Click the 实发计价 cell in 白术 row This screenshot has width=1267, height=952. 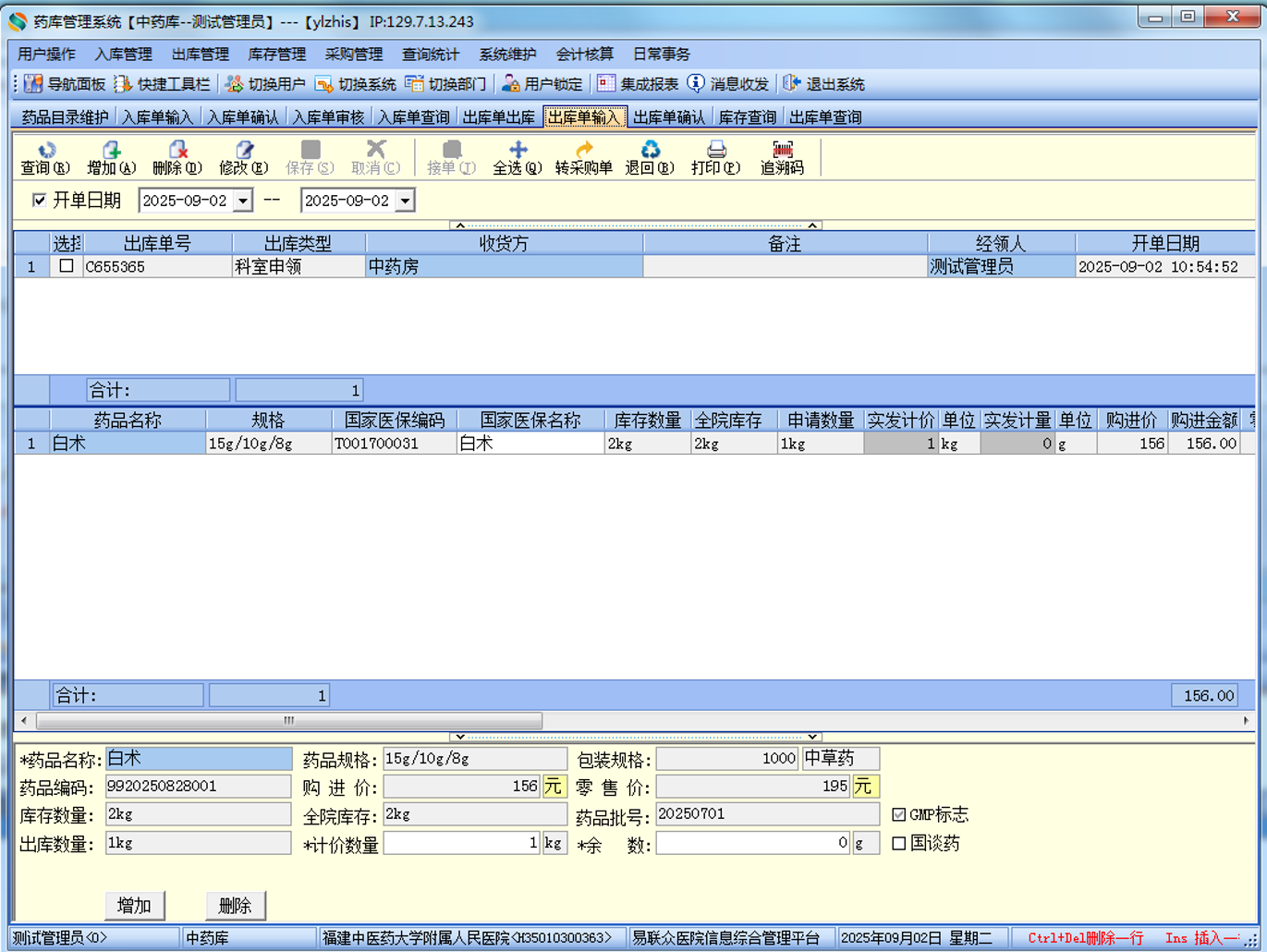[901, 444]
